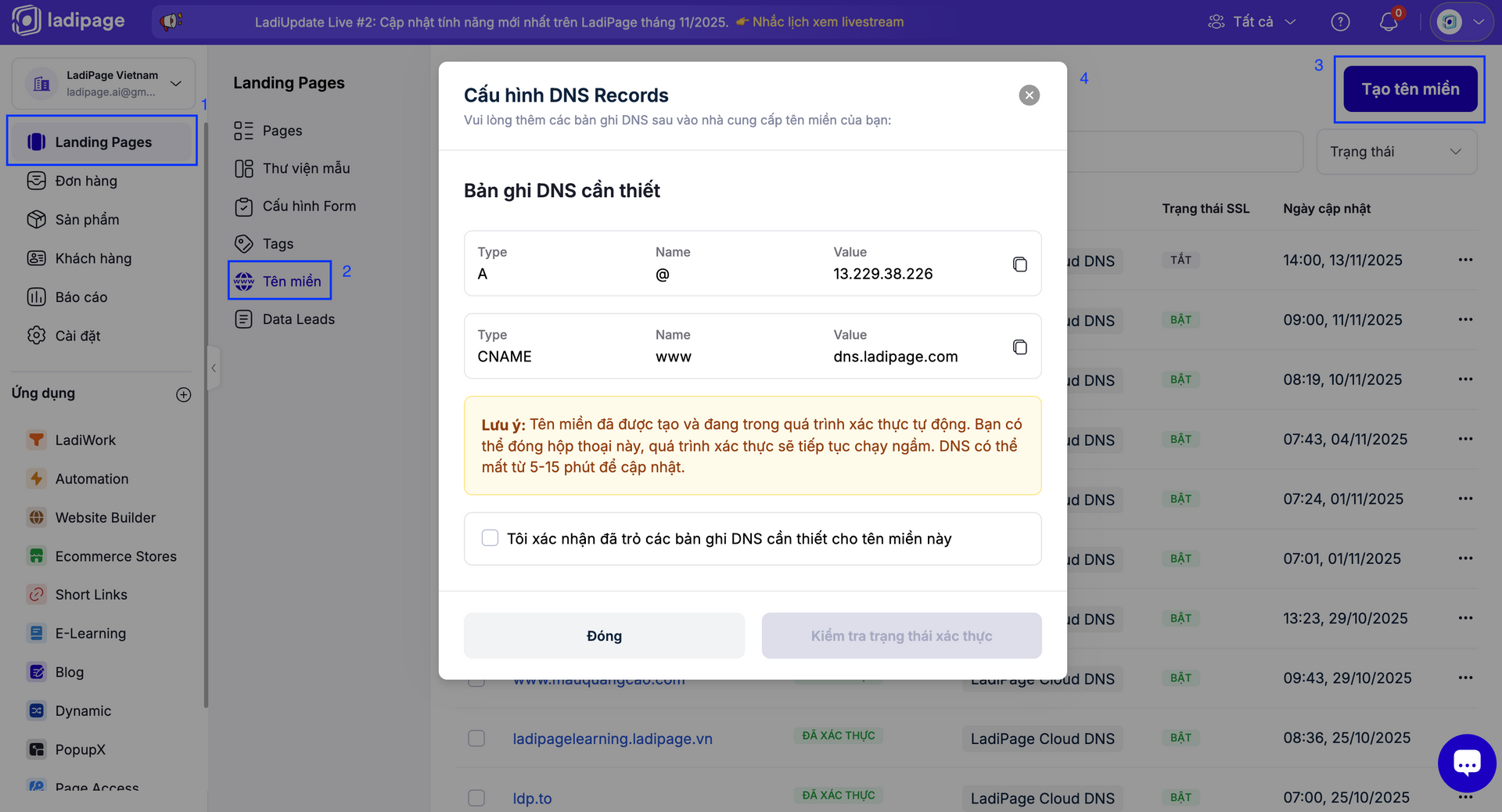Viewport: 1502px width, 812px height.
Task: Close the DNS Records dialog with X
Action: coord(1029,95)
